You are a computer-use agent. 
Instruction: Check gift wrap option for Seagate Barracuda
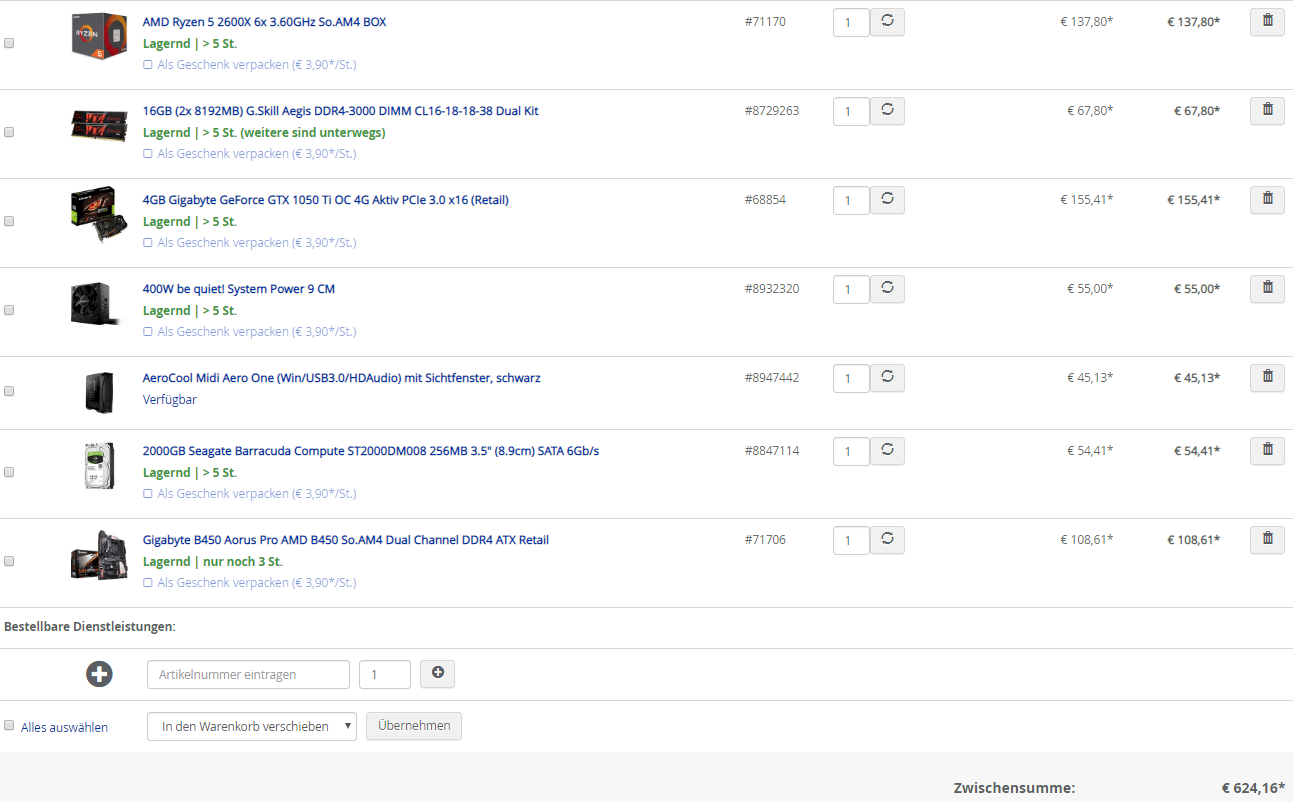click(148, 494)
